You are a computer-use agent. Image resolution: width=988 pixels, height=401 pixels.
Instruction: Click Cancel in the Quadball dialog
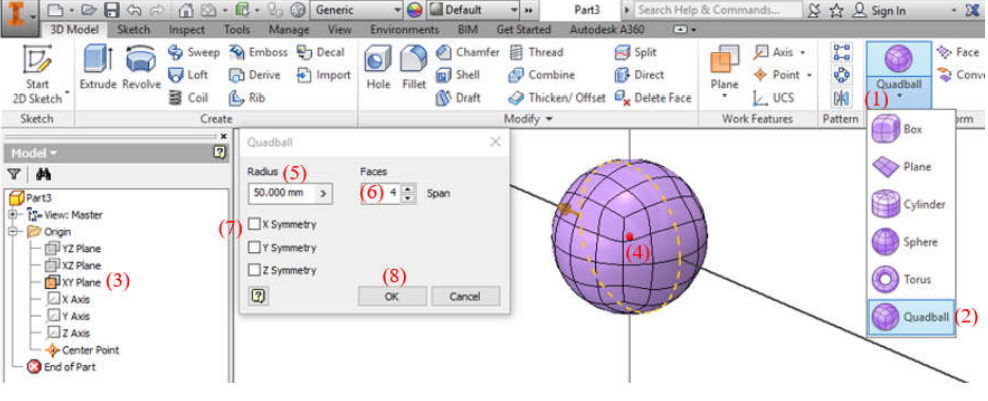[x=465, y=296]
